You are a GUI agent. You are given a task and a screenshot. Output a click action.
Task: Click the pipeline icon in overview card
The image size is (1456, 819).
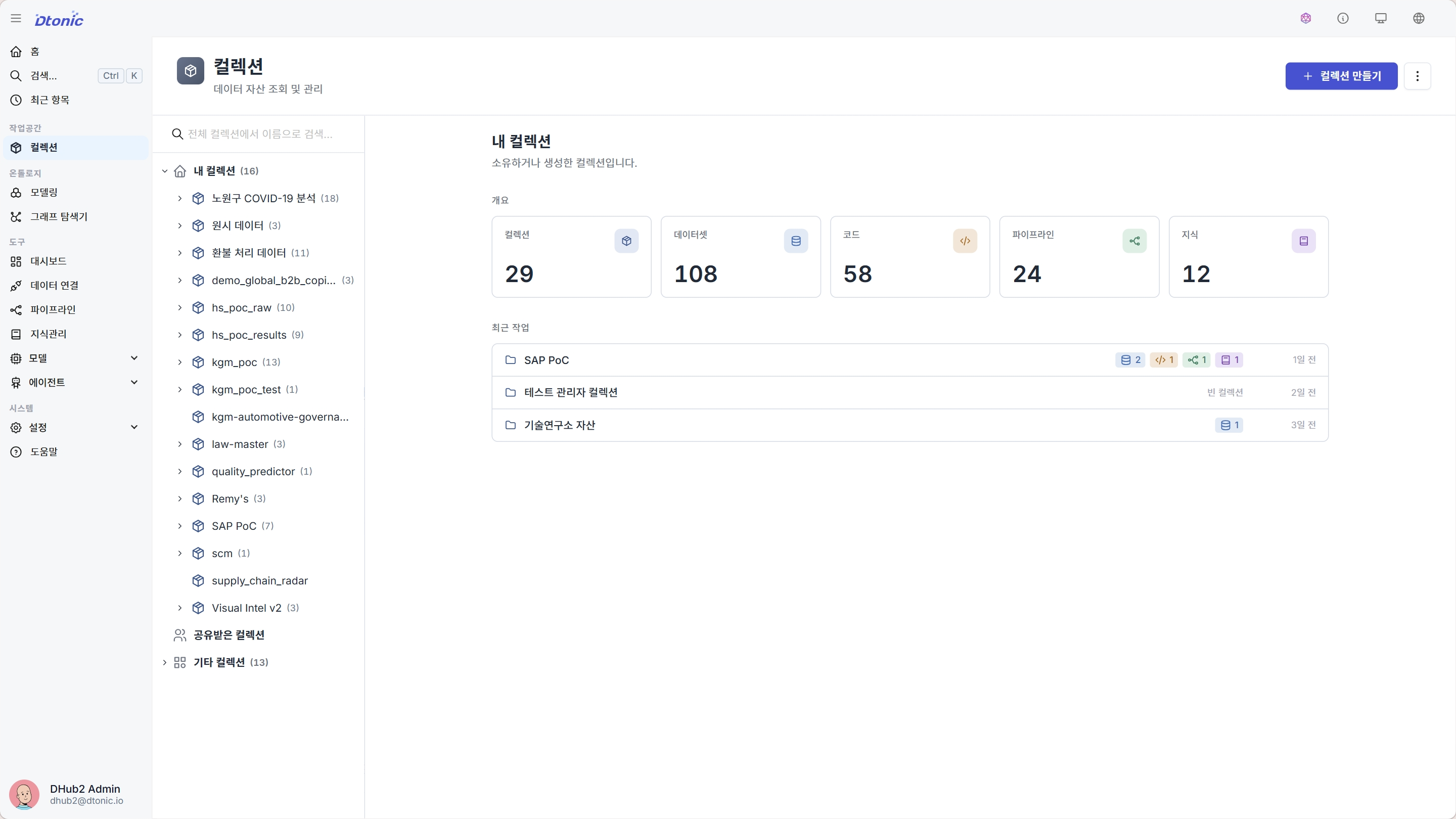pos(1134,241)
